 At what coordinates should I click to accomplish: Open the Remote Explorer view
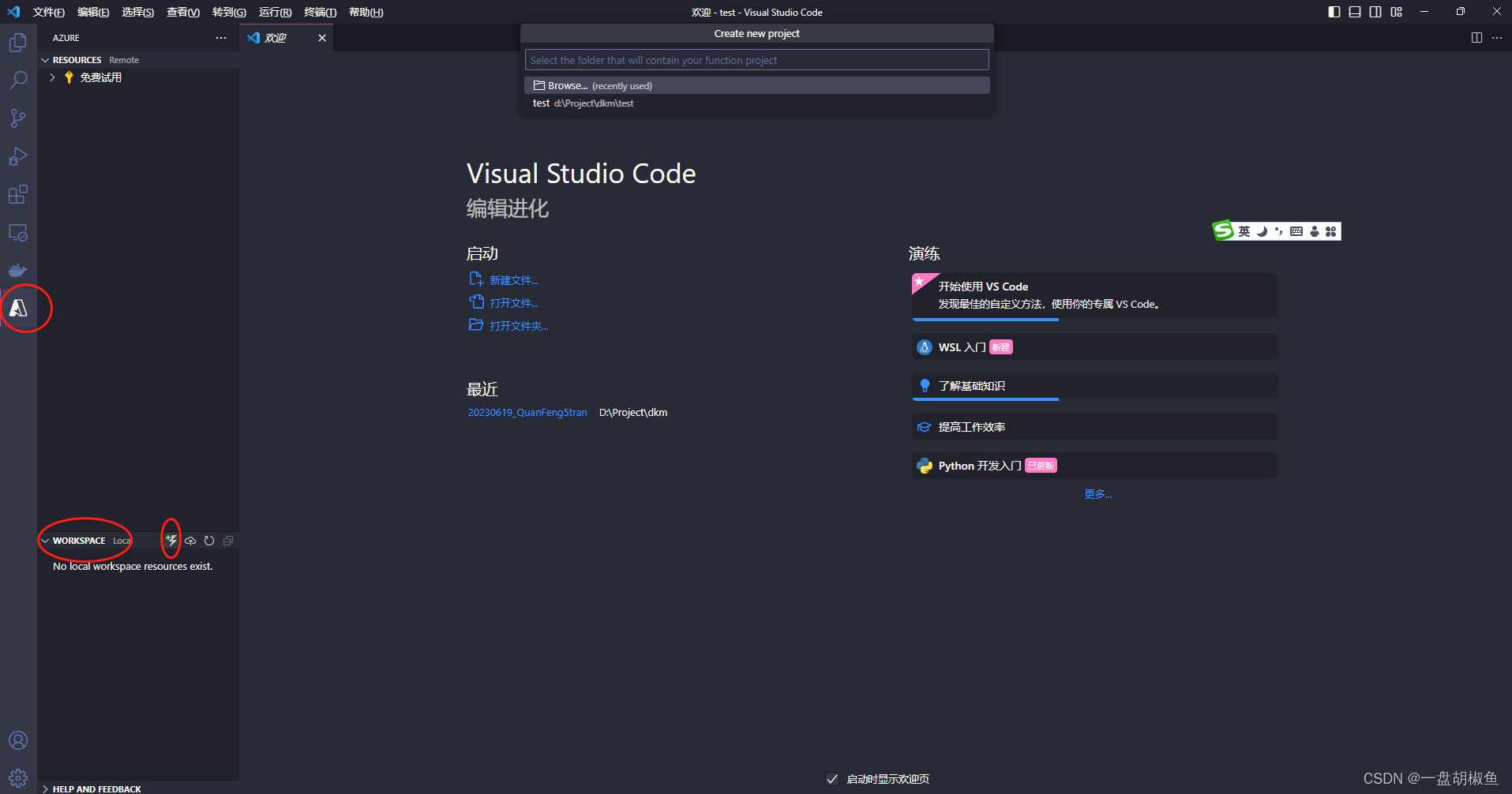pos(18,233)
